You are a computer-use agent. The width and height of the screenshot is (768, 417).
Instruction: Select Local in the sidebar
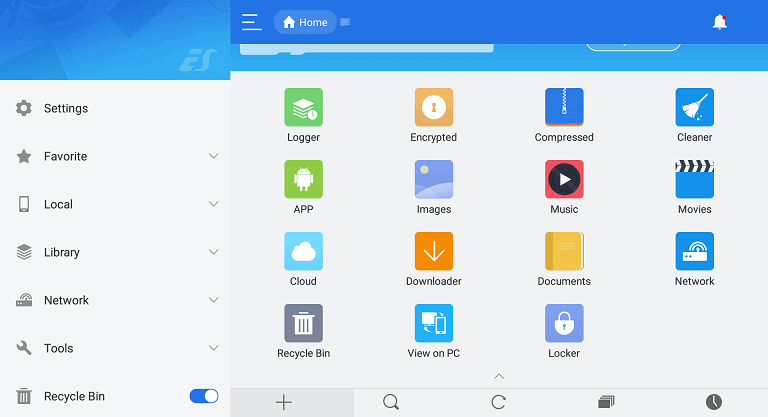coord(58,204)
